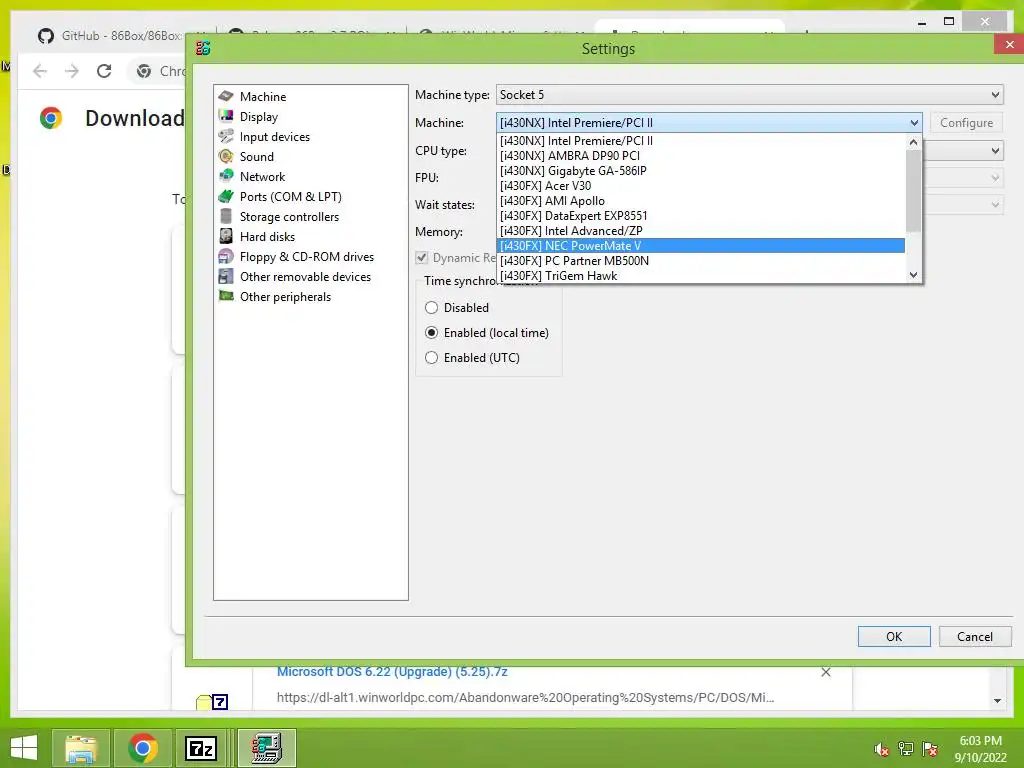Go back in Chrome window
The image size is (1024, 768).
point(40,71)
